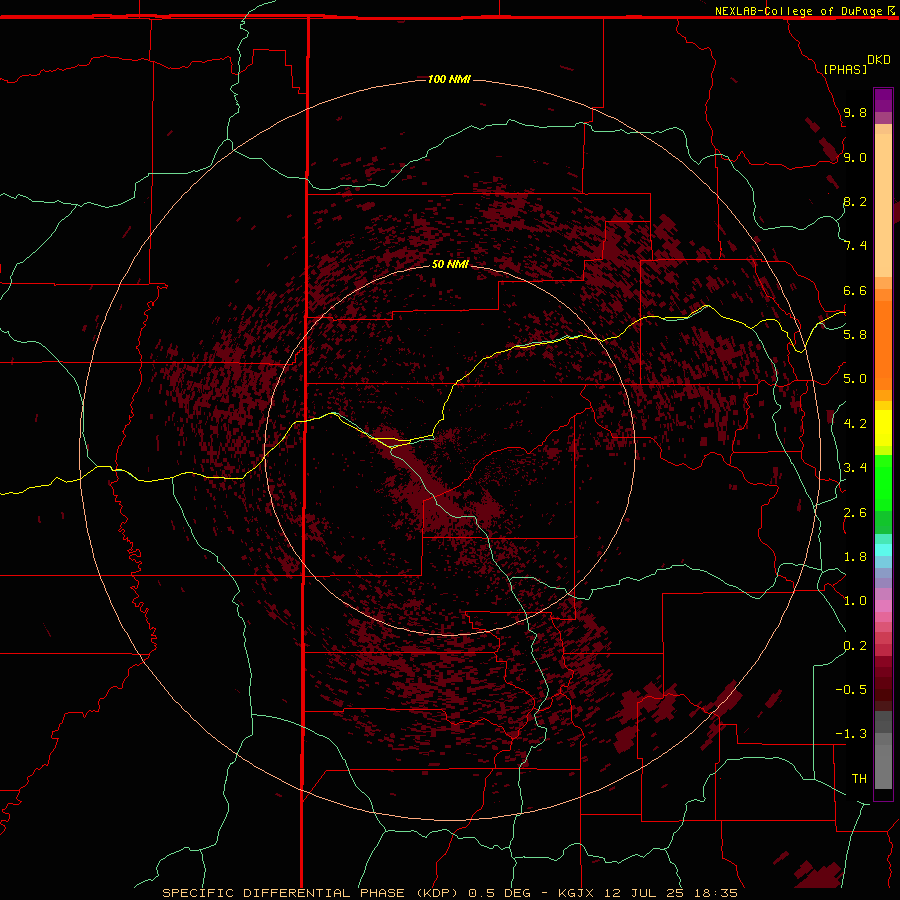Click the 9.8 scale value
This screenshot has width=900, height=900.
tap(855, 112)
